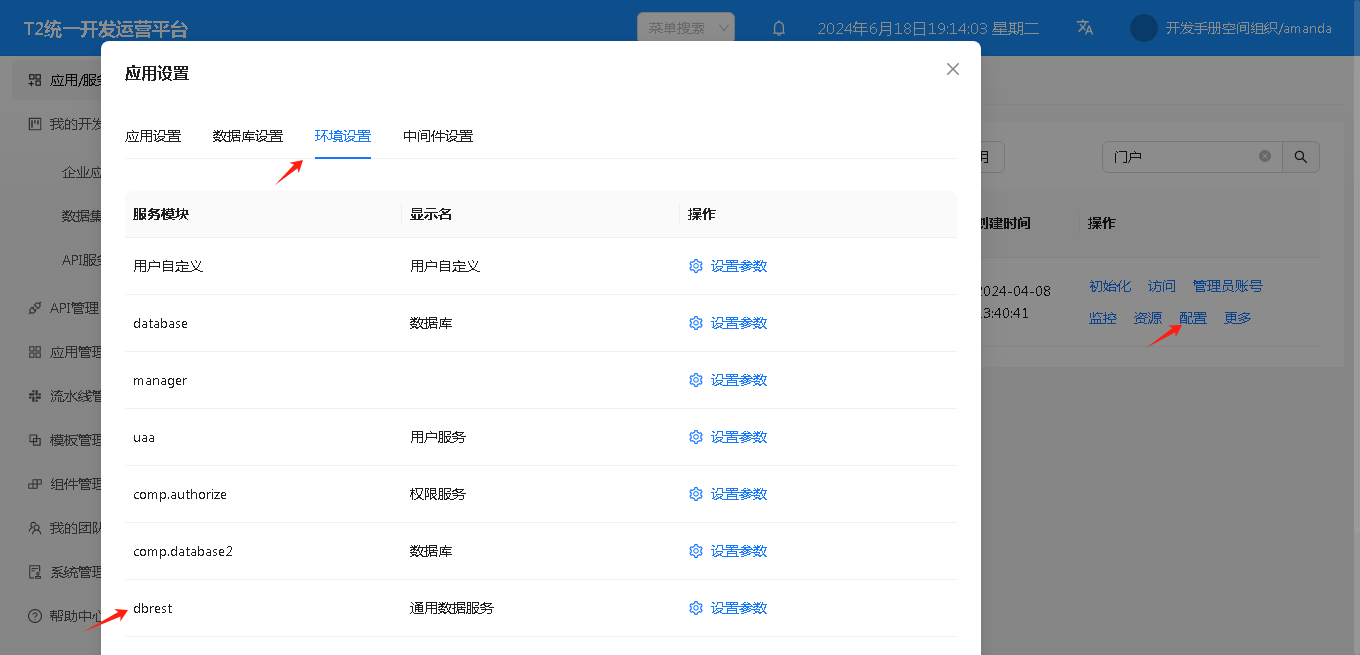Click the date time text in header

tap(928, 28)
